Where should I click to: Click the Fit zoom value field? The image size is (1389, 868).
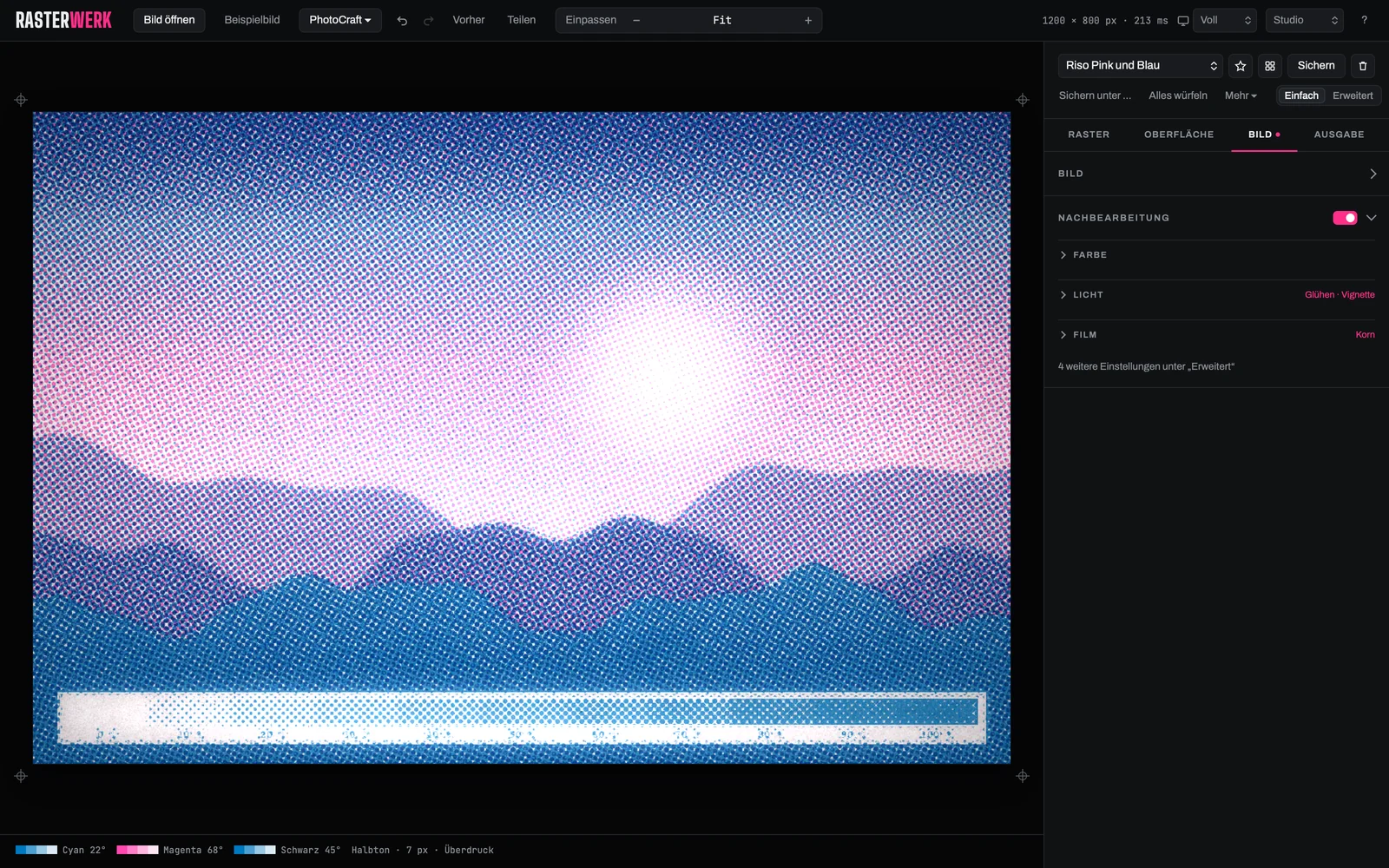pos(722,20)
